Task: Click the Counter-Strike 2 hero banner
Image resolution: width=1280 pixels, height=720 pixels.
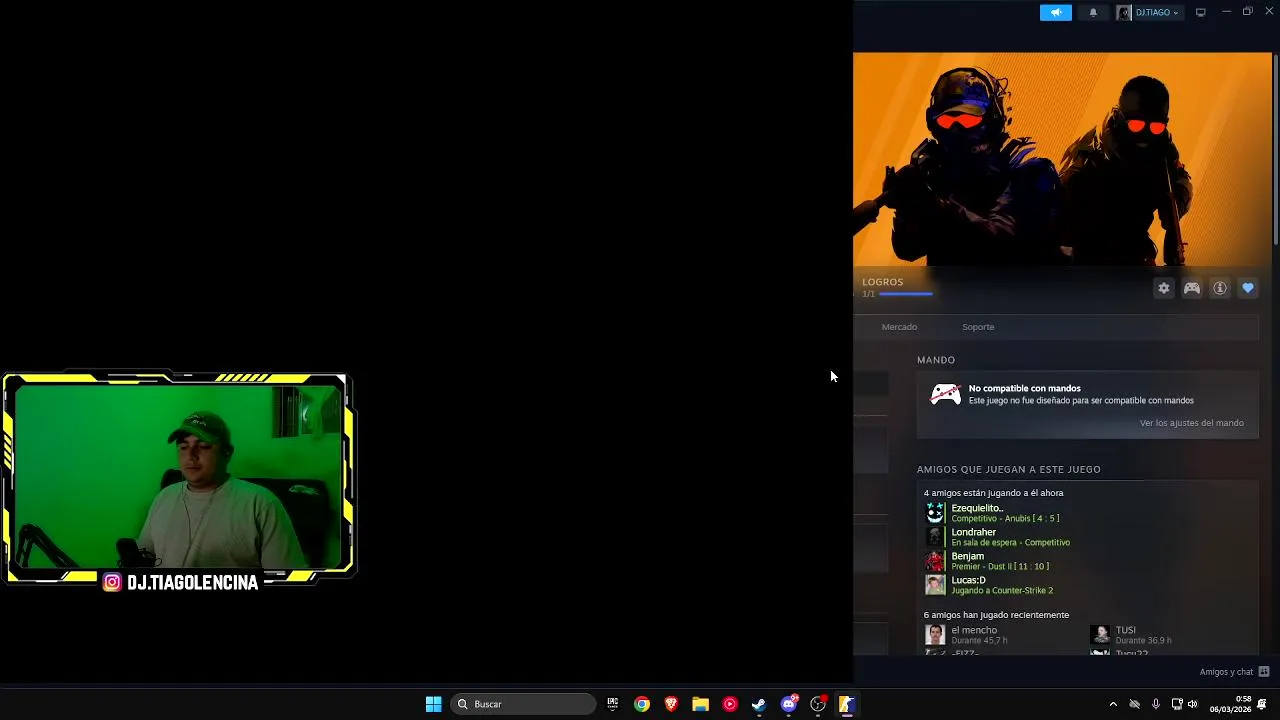Action: (x=1062, y=160)
